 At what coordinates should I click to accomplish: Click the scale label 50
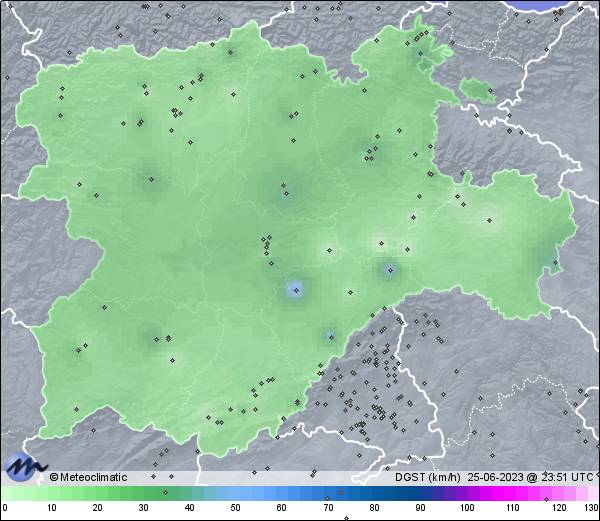(x=235, y=508)
